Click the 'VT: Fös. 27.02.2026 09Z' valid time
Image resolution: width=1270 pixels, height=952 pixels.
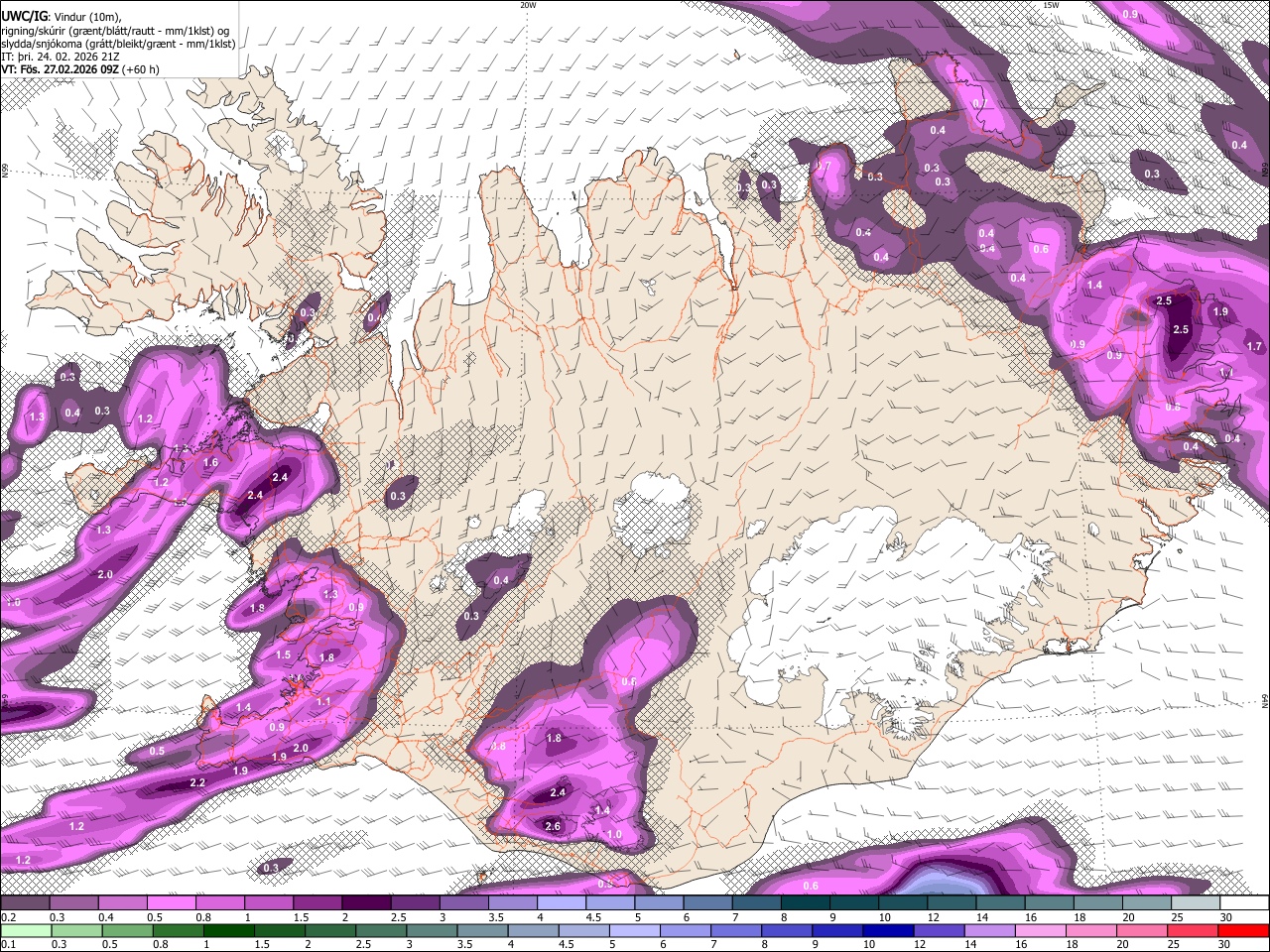point(59,69)
